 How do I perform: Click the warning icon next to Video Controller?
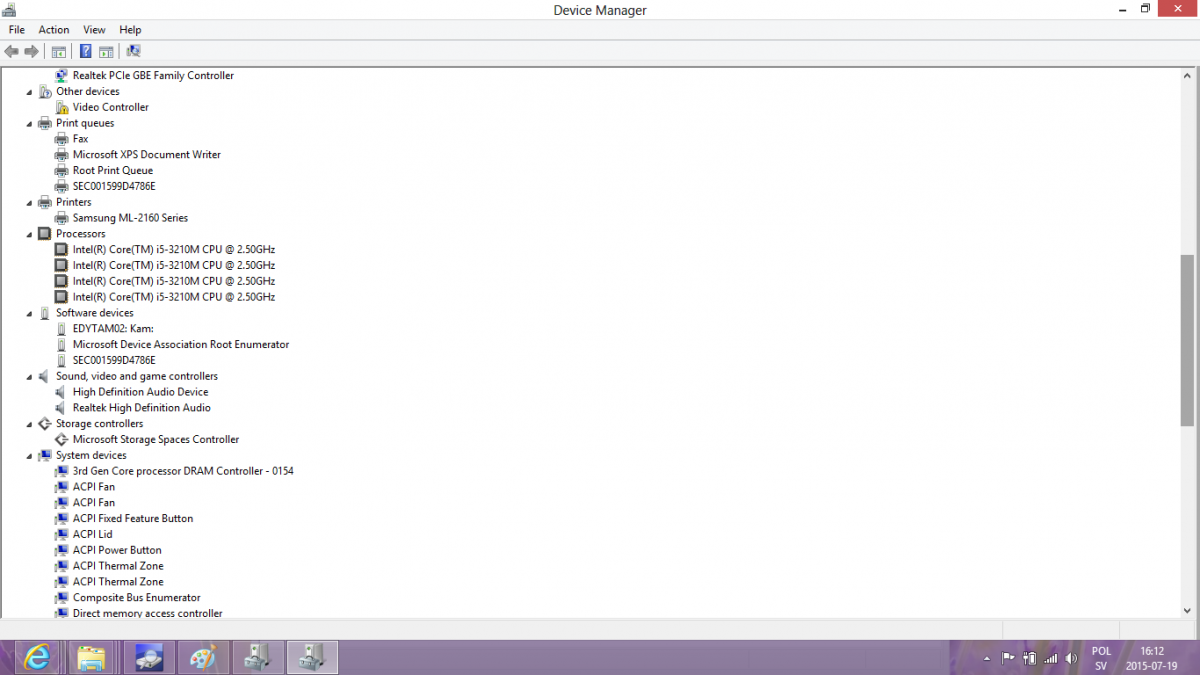click(x=62, y=107)
